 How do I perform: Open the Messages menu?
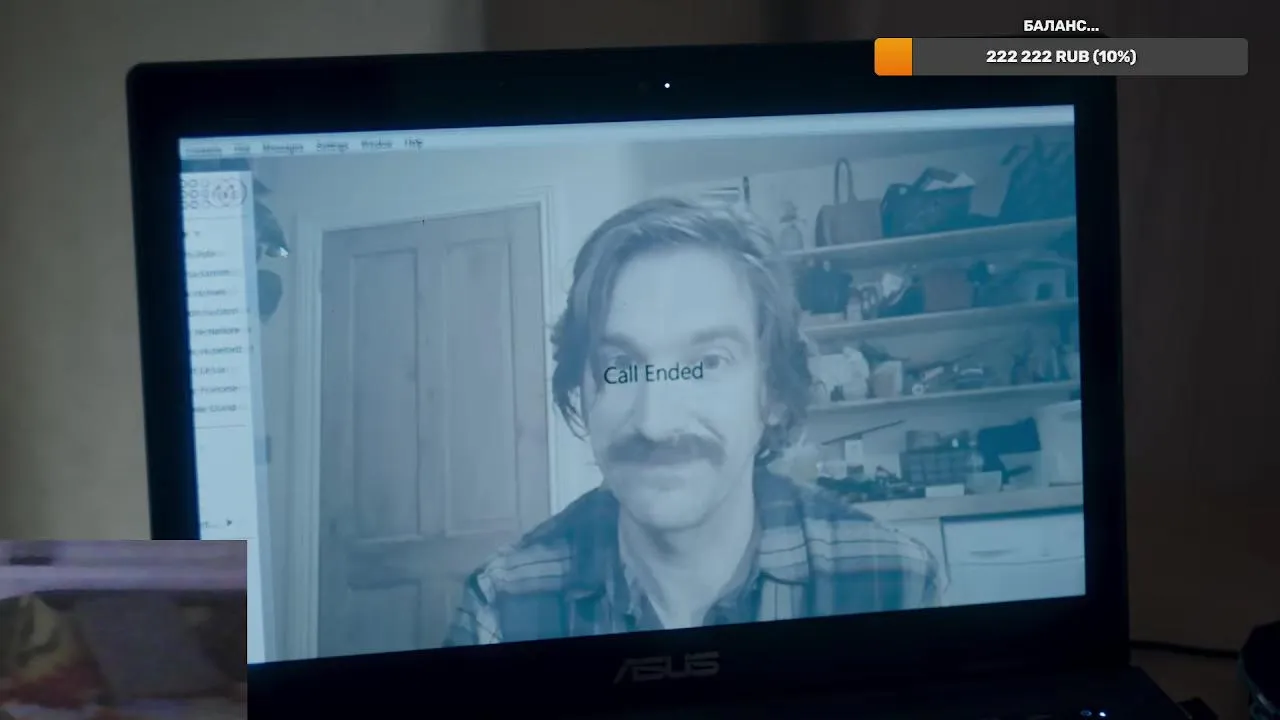(x=282, y=147)
